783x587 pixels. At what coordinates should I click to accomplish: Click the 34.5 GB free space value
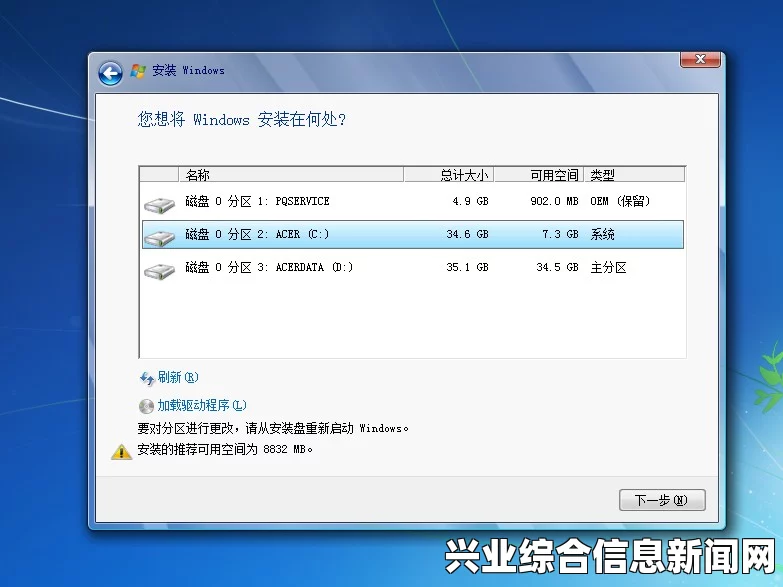click(x=557, y=267)
